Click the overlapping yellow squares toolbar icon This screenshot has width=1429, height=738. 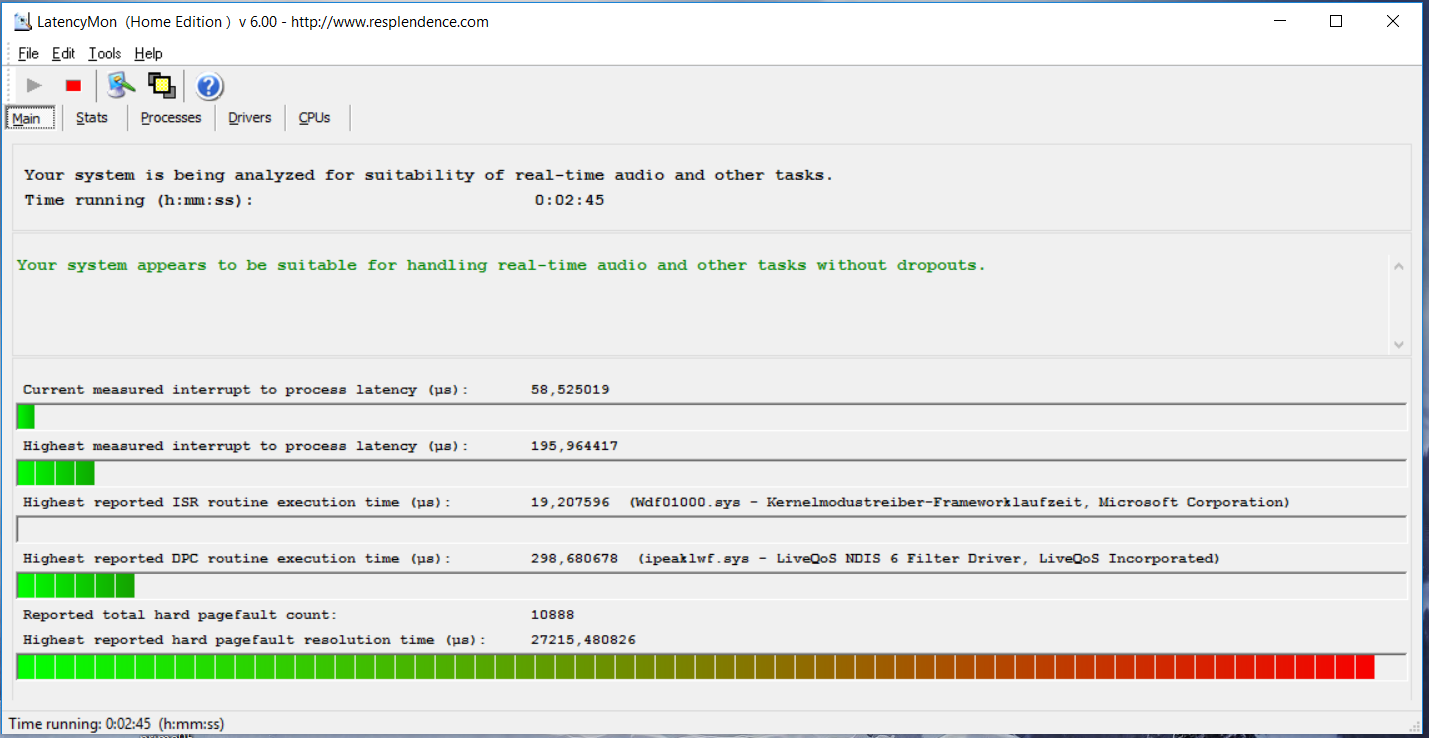161,86
